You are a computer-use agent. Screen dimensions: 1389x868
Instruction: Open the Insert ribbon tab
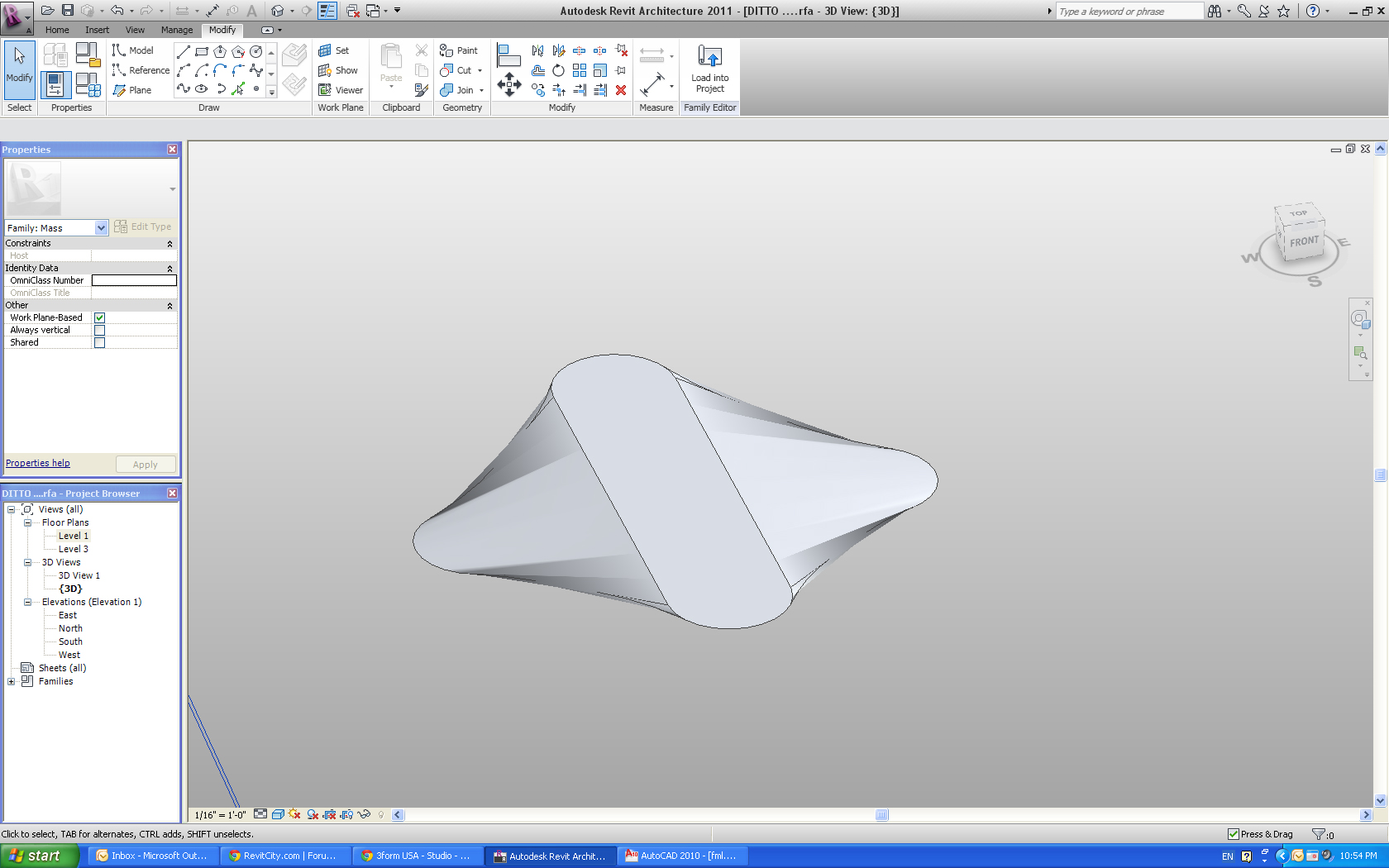(97, 30)
